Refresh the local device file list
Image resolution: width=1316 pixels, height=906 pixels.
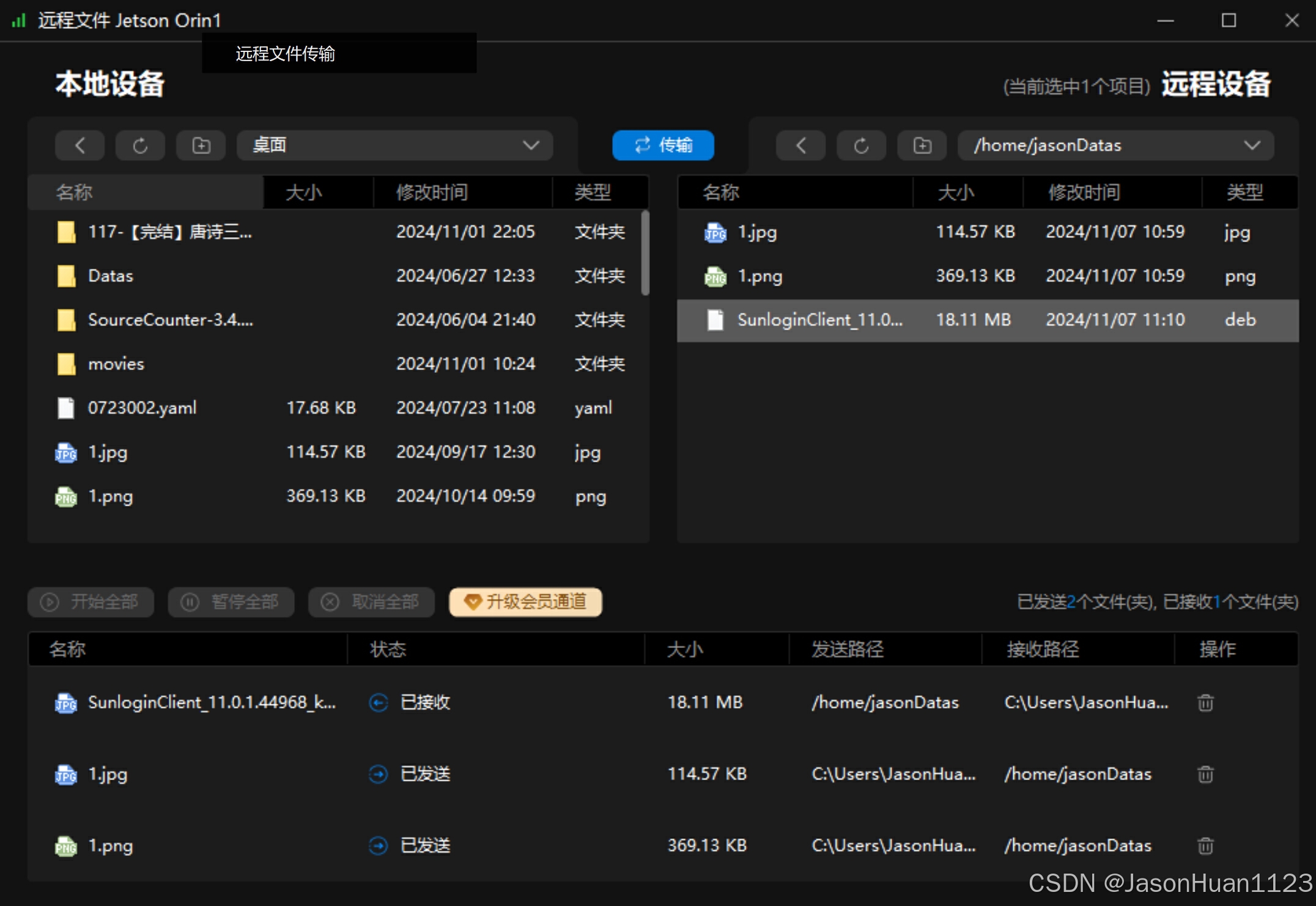pos(140,145)
